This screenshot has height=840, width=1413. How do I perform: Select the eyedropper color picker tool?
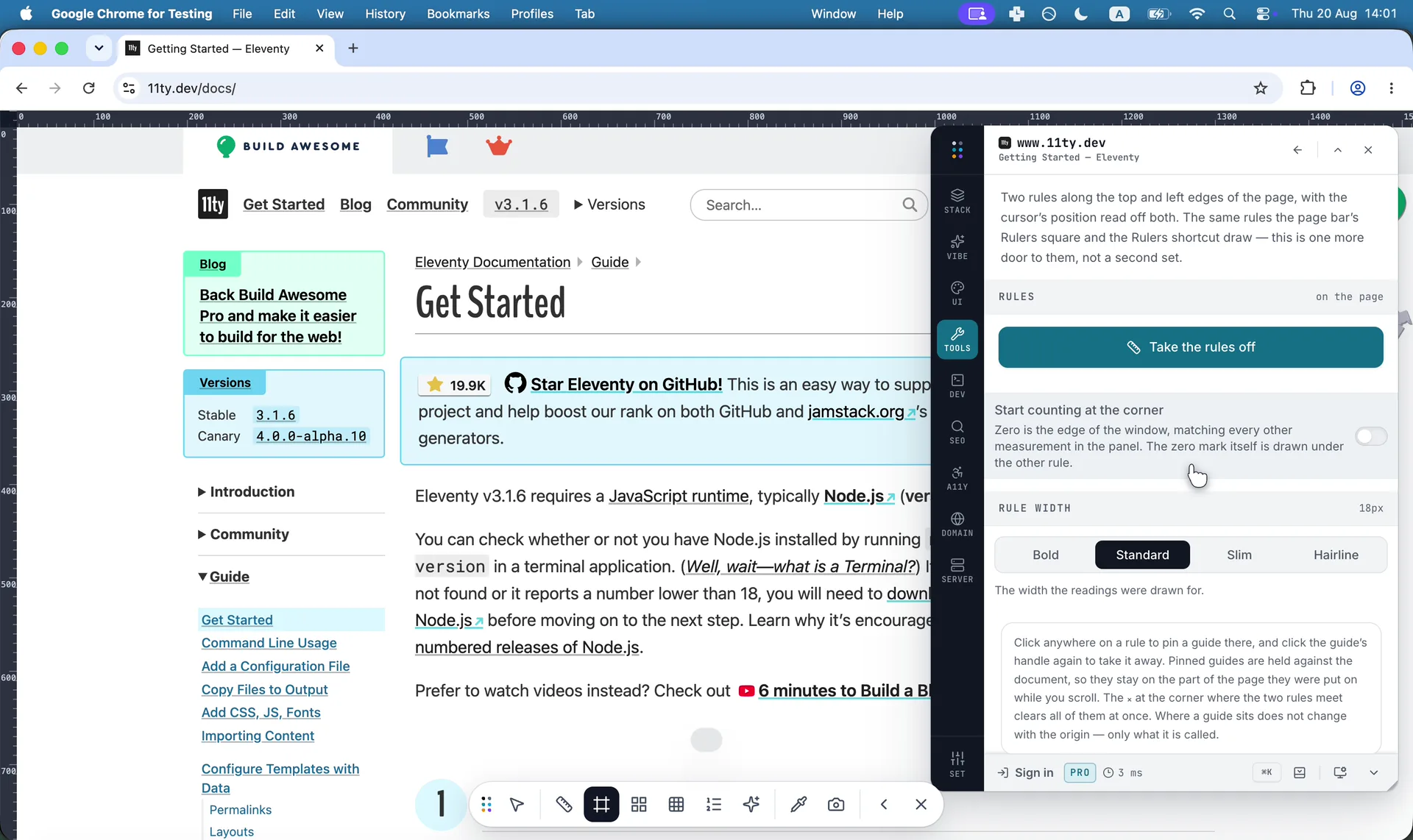(x=798, y=805)
